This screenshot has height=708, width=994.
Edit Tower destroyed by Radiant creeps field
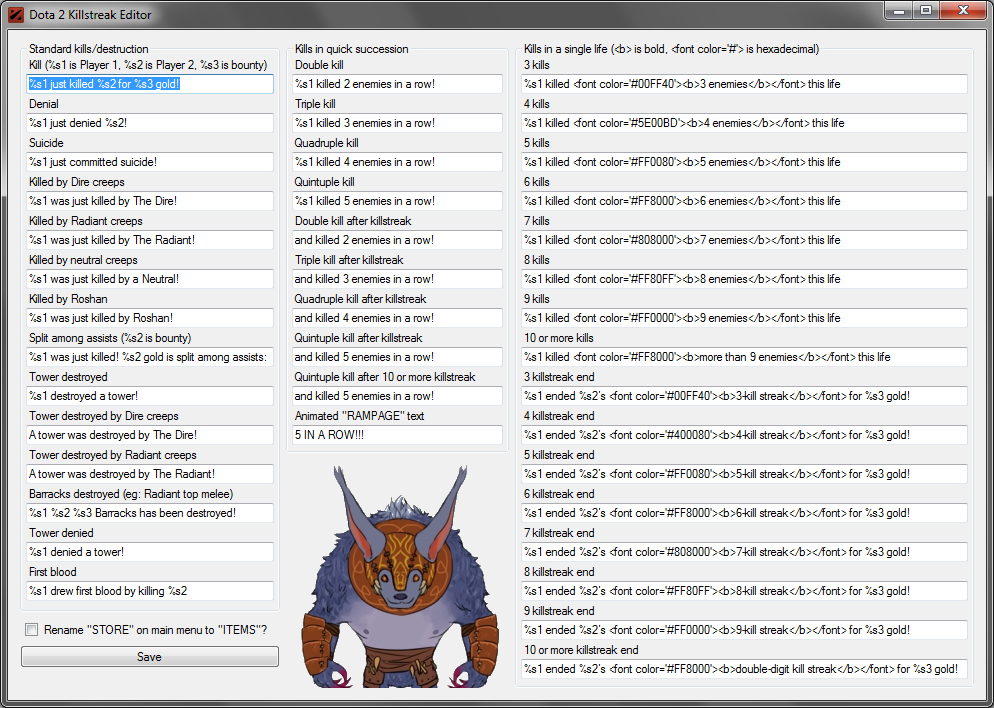[x=150, y=474]
